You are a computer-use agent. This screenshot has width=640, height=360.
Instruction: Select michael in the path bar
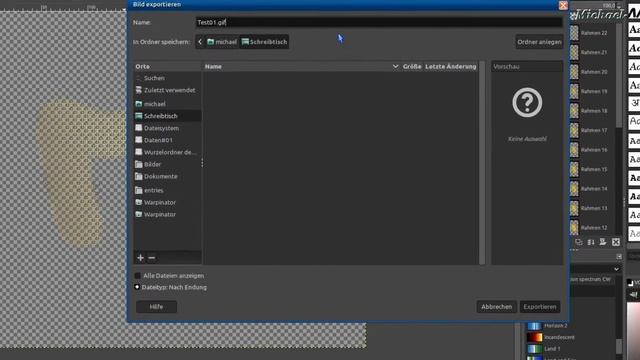point(222,42)
